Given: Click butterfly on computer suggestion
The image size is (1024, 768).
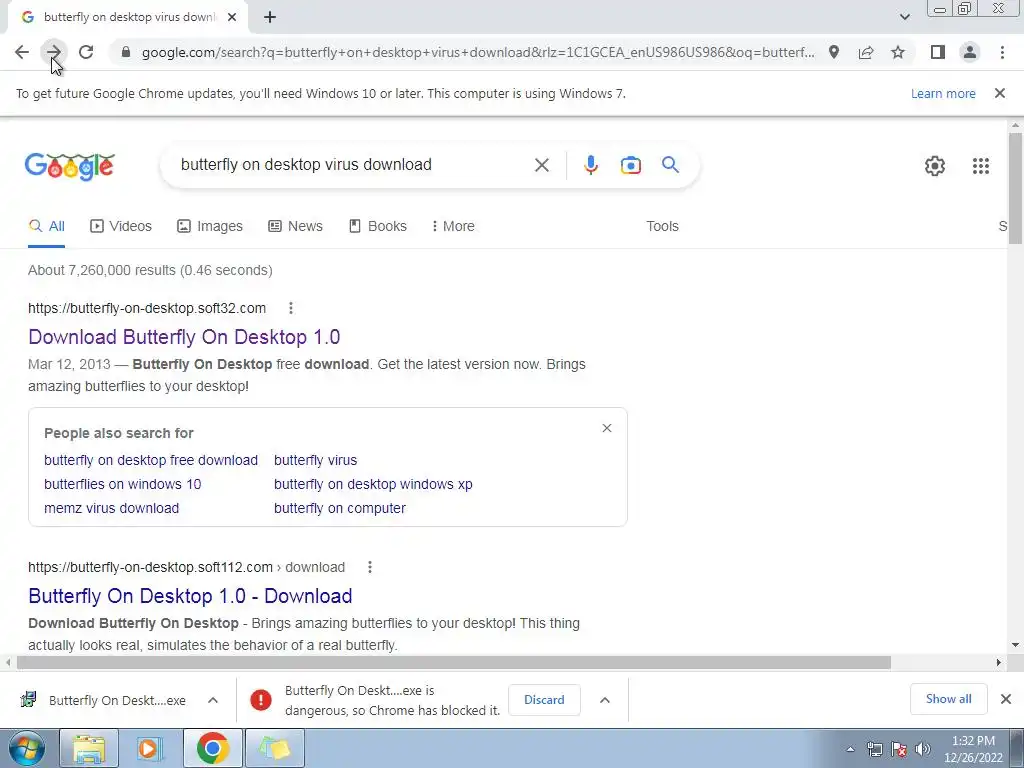Looking at the screenshot, I should point(340,509).
